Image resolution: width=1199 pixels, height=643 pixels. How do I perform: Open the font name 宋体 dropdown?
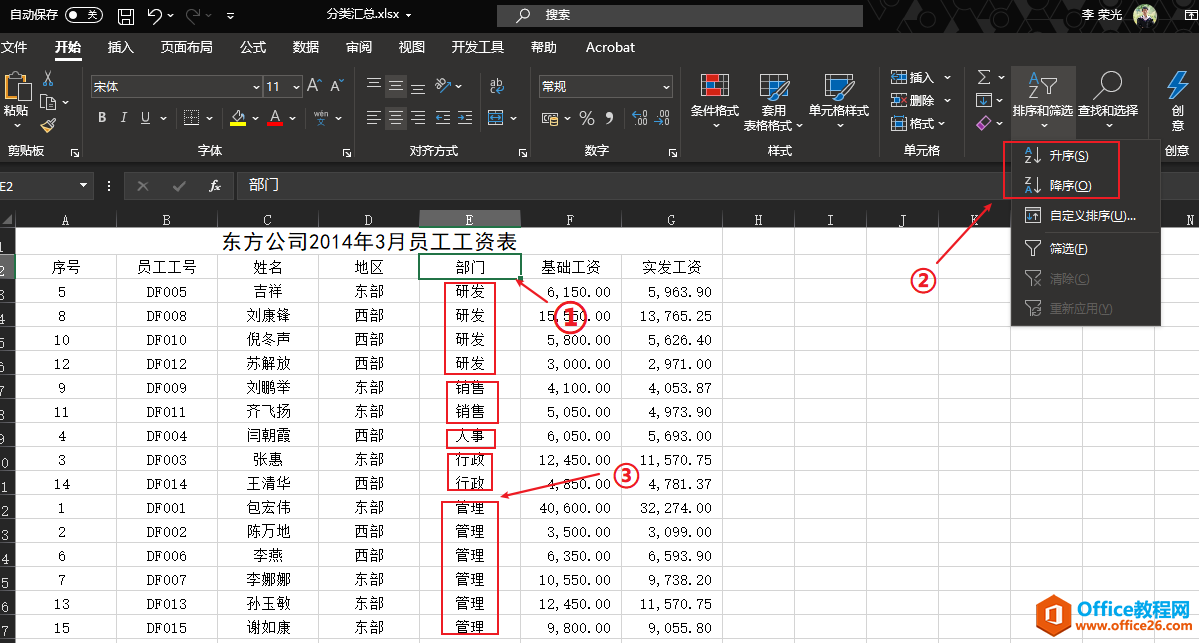coord(256,87)
